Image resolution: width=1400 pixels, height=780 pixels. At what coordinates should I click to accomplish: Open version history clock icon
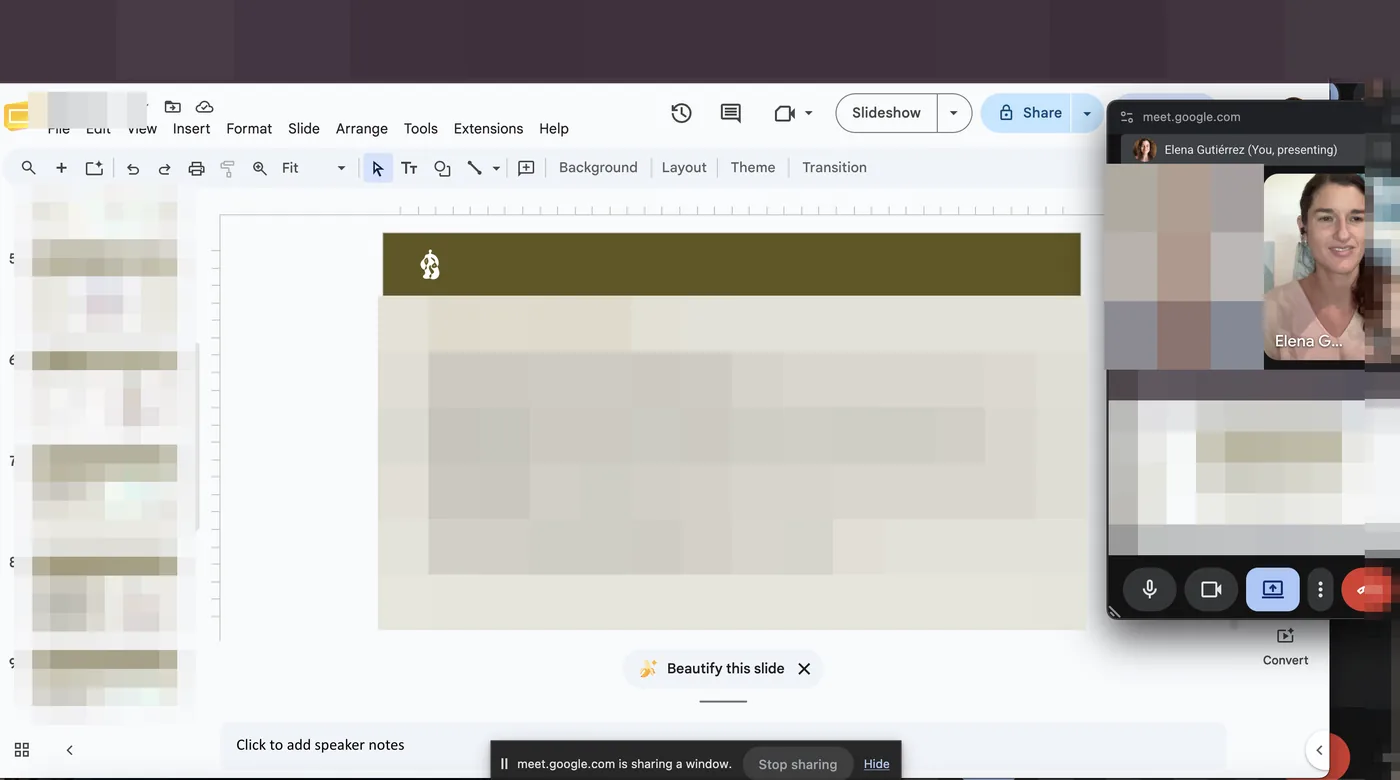[682, 113]
